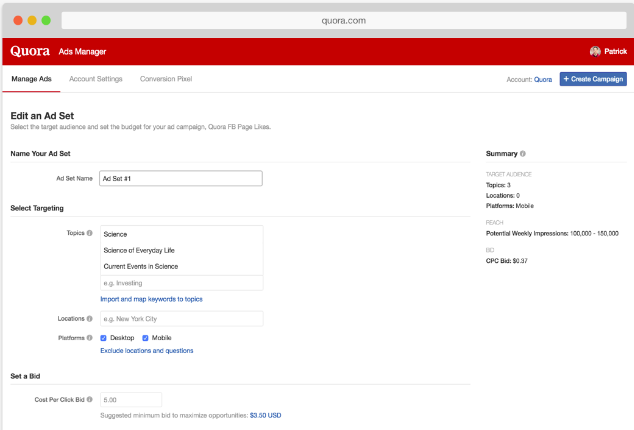Click the quora.com address bar
The width and height of the screenshot is (634, 430).
[x=344, y=21]
